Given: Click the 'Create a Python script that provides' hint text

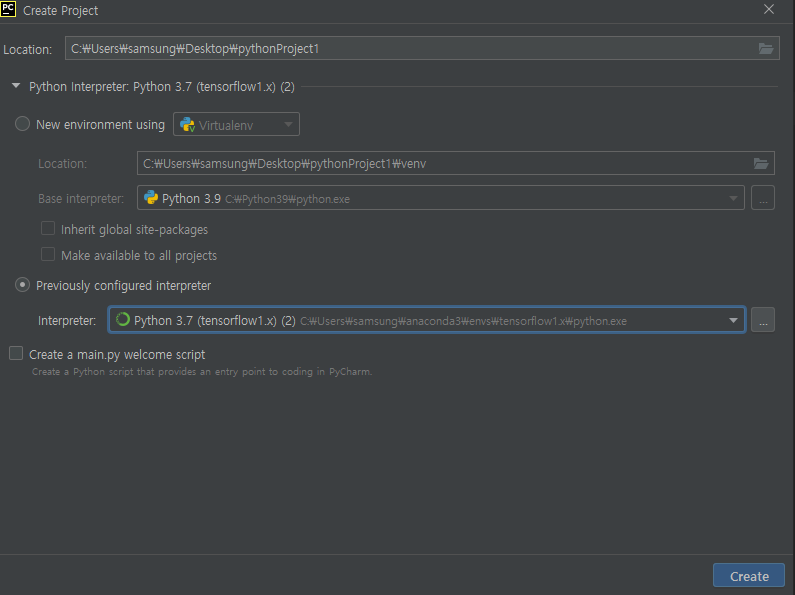Looking at the screenshot, I should (x=202, y=371).
